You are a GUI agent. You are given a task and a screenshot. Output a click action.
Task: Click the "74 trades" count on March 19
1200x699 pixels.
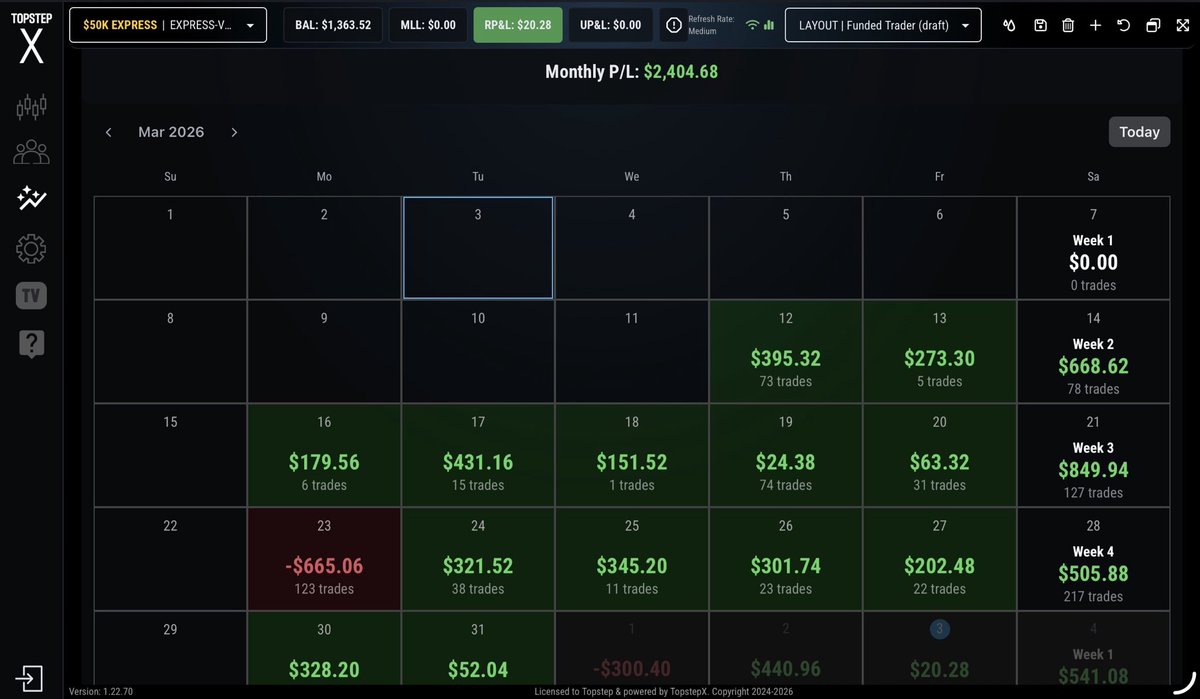click(786, 485)
